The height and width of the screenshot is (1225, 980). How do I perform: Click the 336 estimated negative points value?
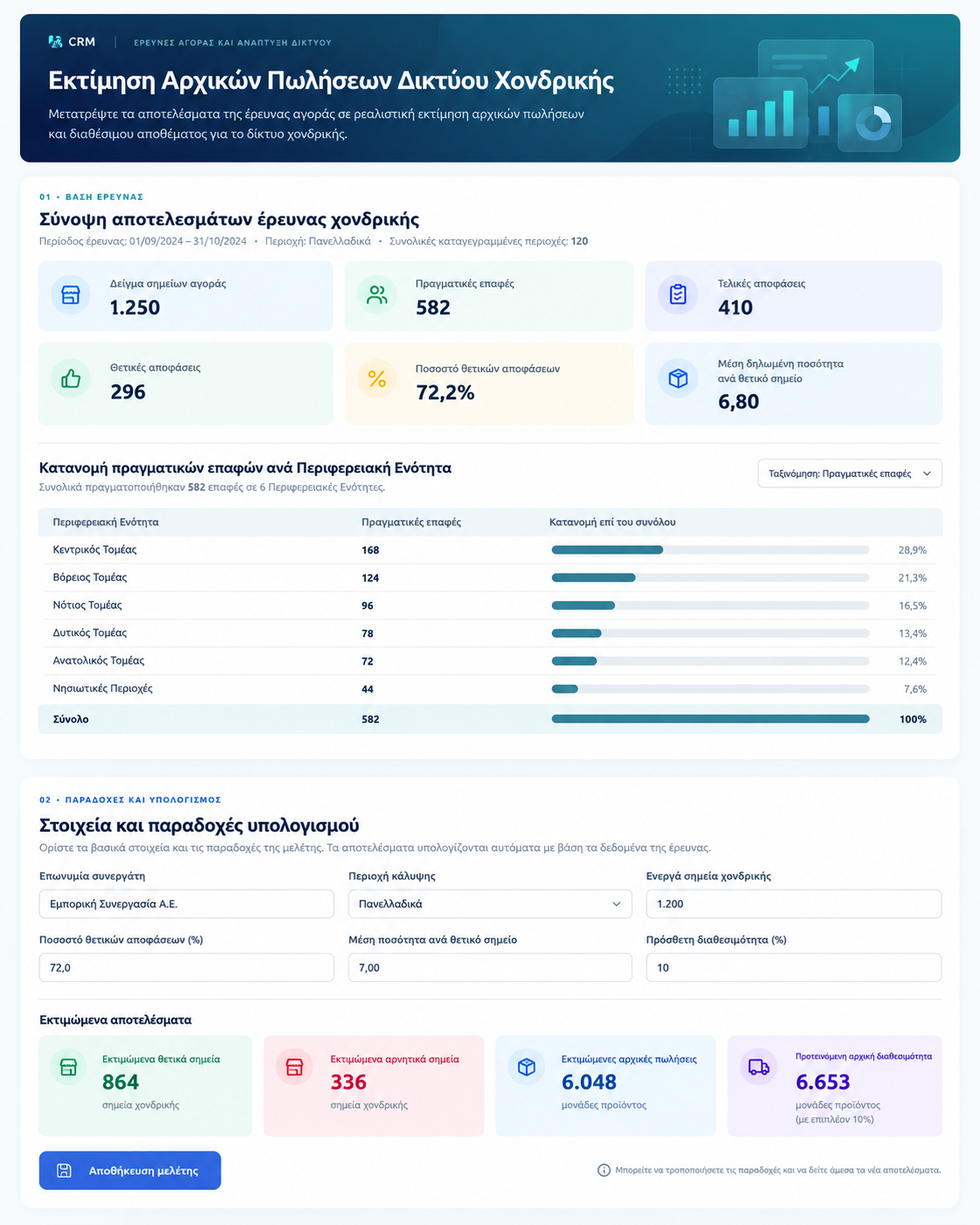pos(349,1083)
